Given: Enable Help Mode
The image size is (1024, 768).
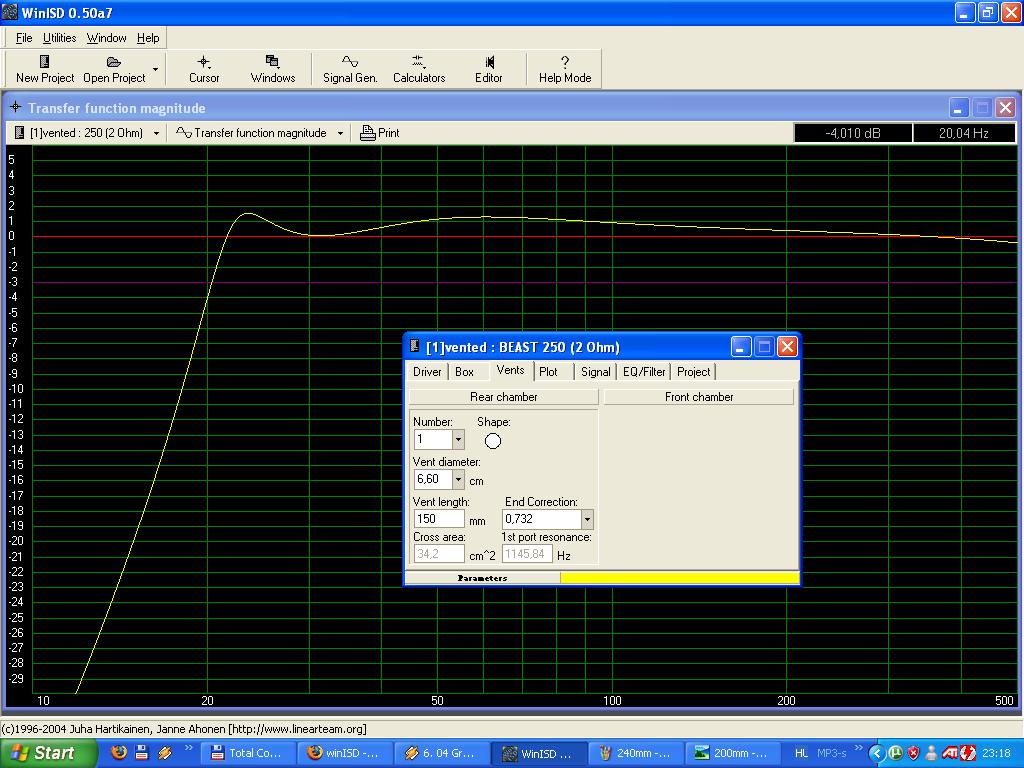Looking at the screenshot, I should [565, 69].
